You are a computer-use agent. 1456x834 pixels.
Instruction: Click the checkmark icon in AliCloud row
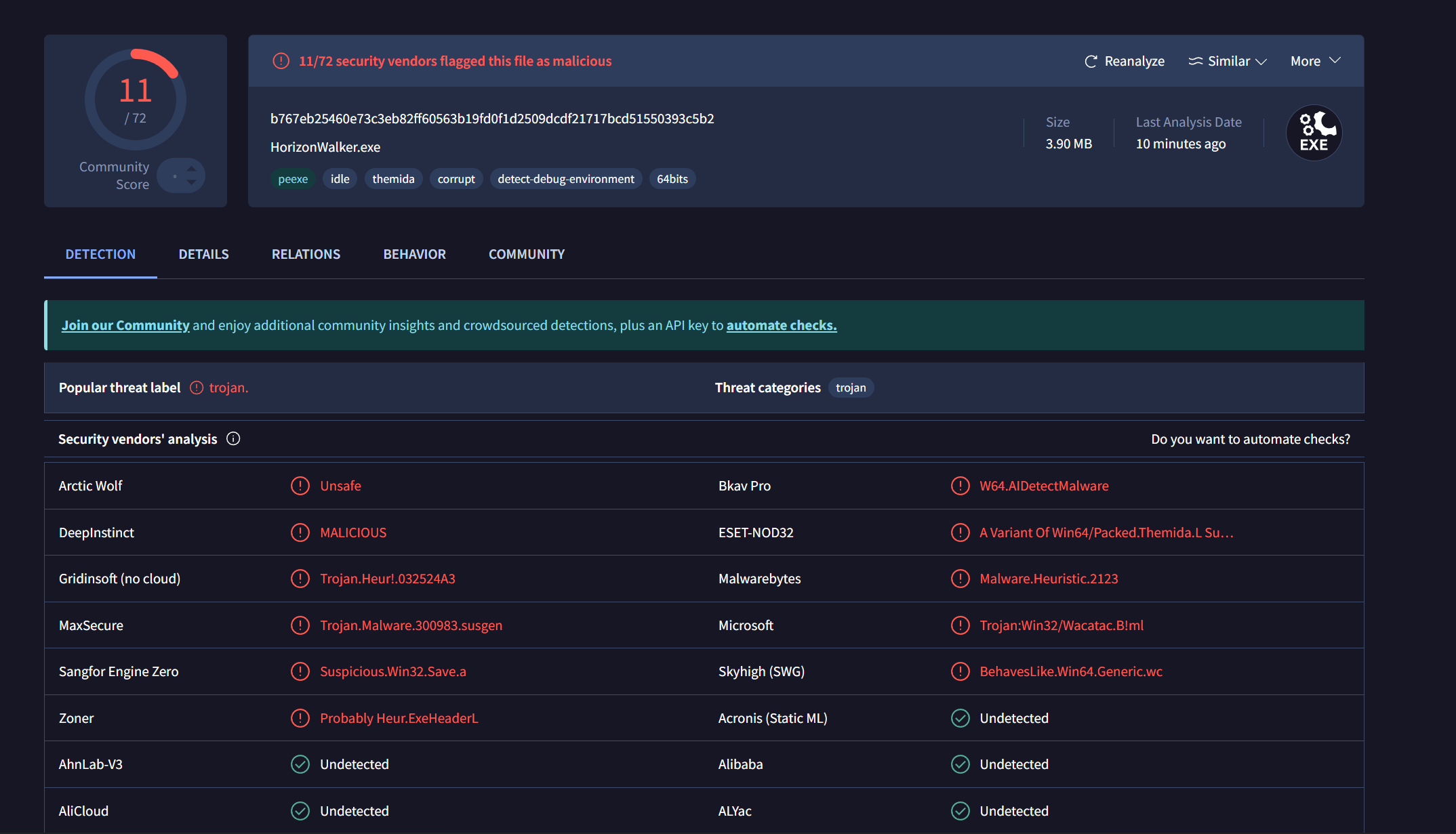pyautogui.click(x=300, y=811)
